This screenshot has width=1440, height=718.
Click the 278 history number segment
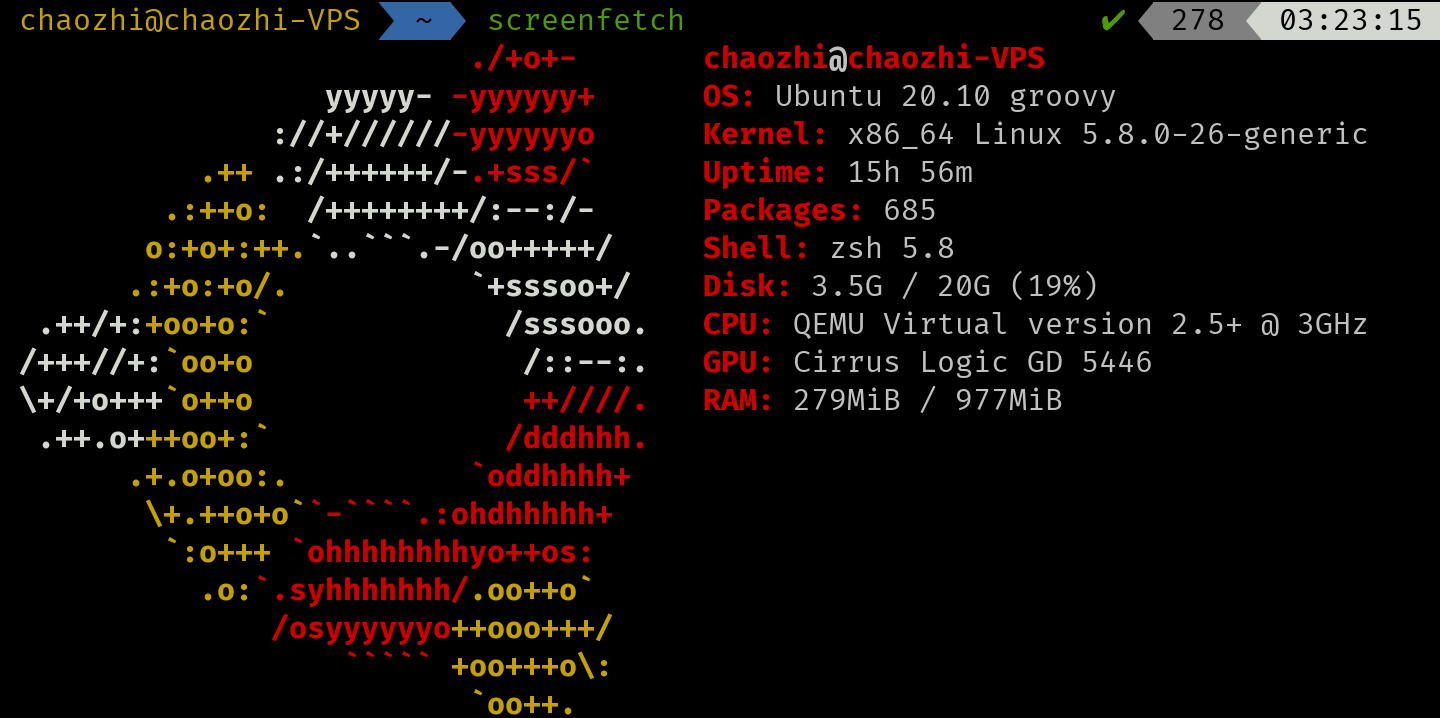tap(1197, 20)
